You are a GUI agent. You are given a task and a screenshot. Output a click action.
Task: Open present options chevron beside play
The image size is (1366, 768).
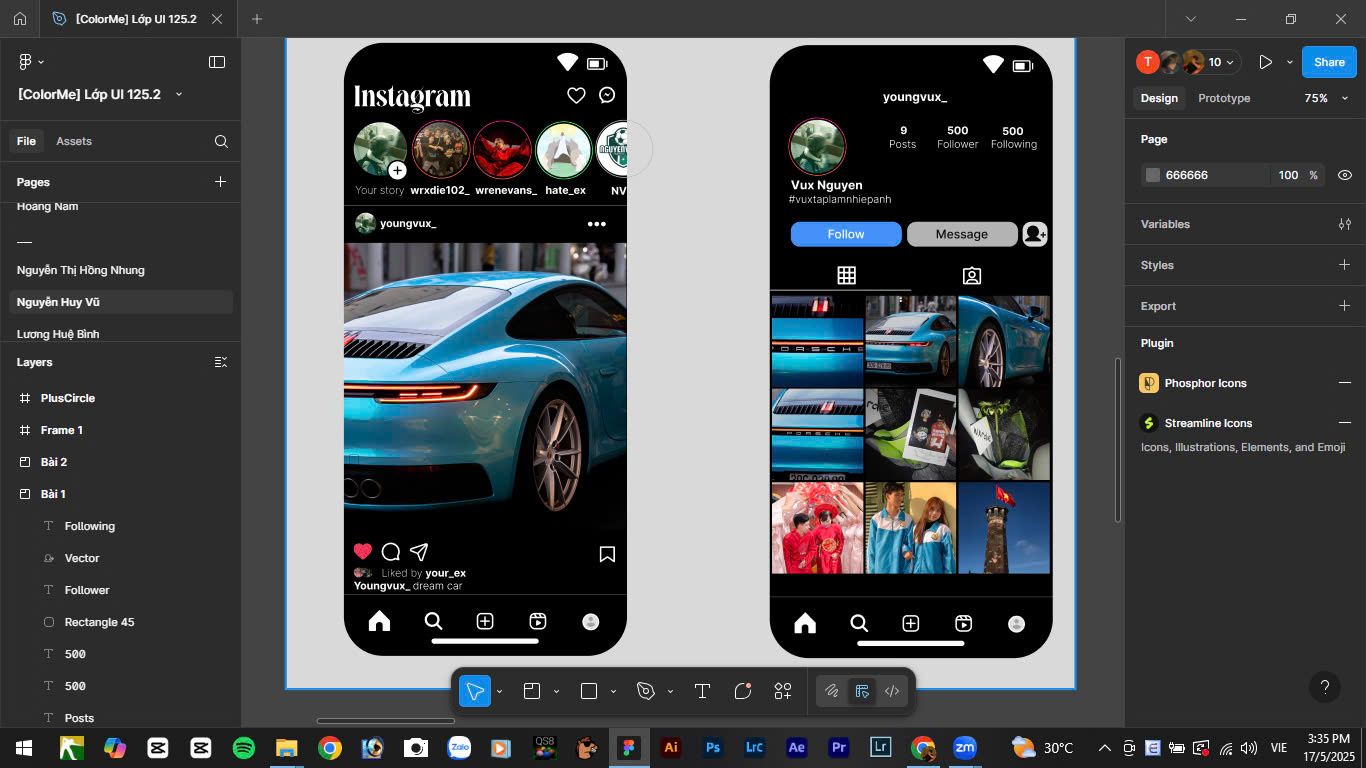pyautogui.click(x=1290, y=62)
